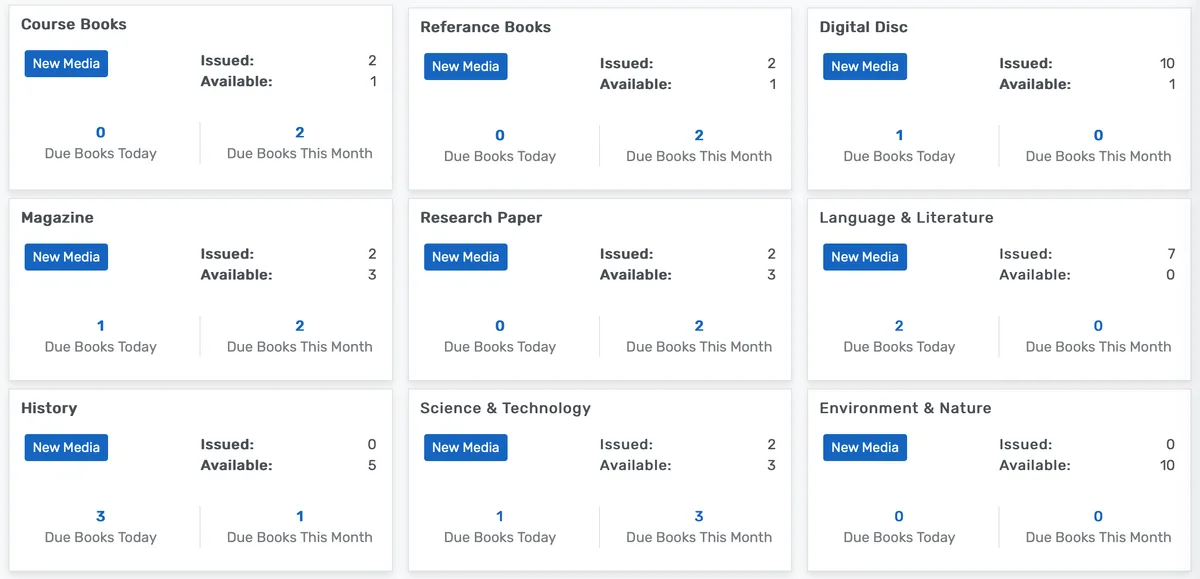Add New Media to Research Paper
The width and height of the screenshot is (1200, 579).
coord(465,257)
